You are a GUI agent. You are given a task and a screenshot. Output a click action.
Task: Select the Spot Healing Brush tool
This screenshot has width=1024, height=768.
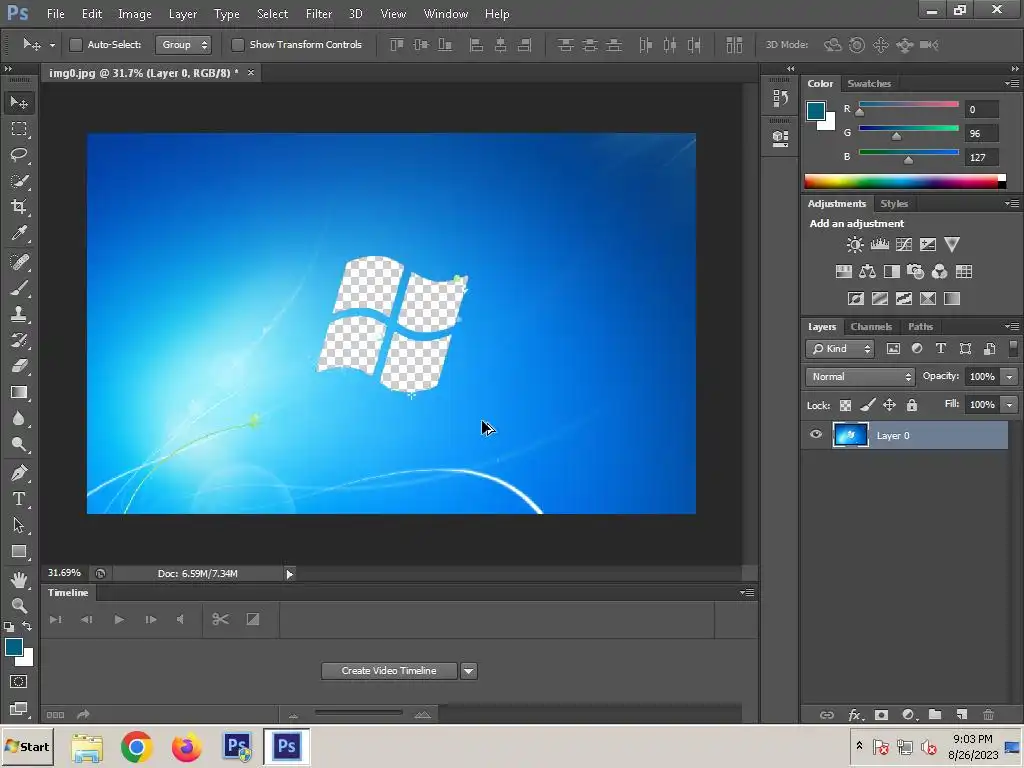pos(19,262)
